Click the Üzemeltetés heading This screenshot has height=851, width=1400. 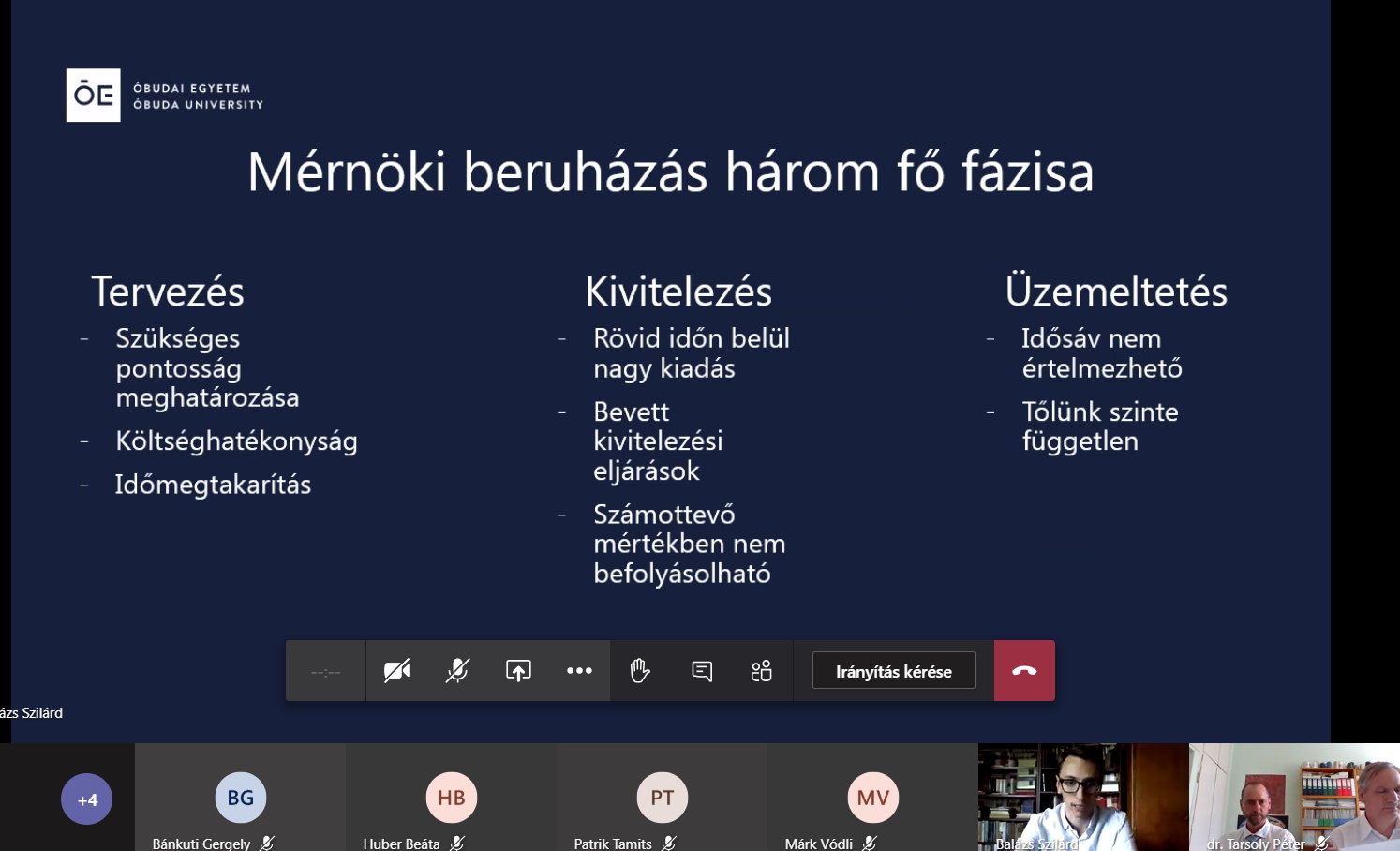(1116, 291)
